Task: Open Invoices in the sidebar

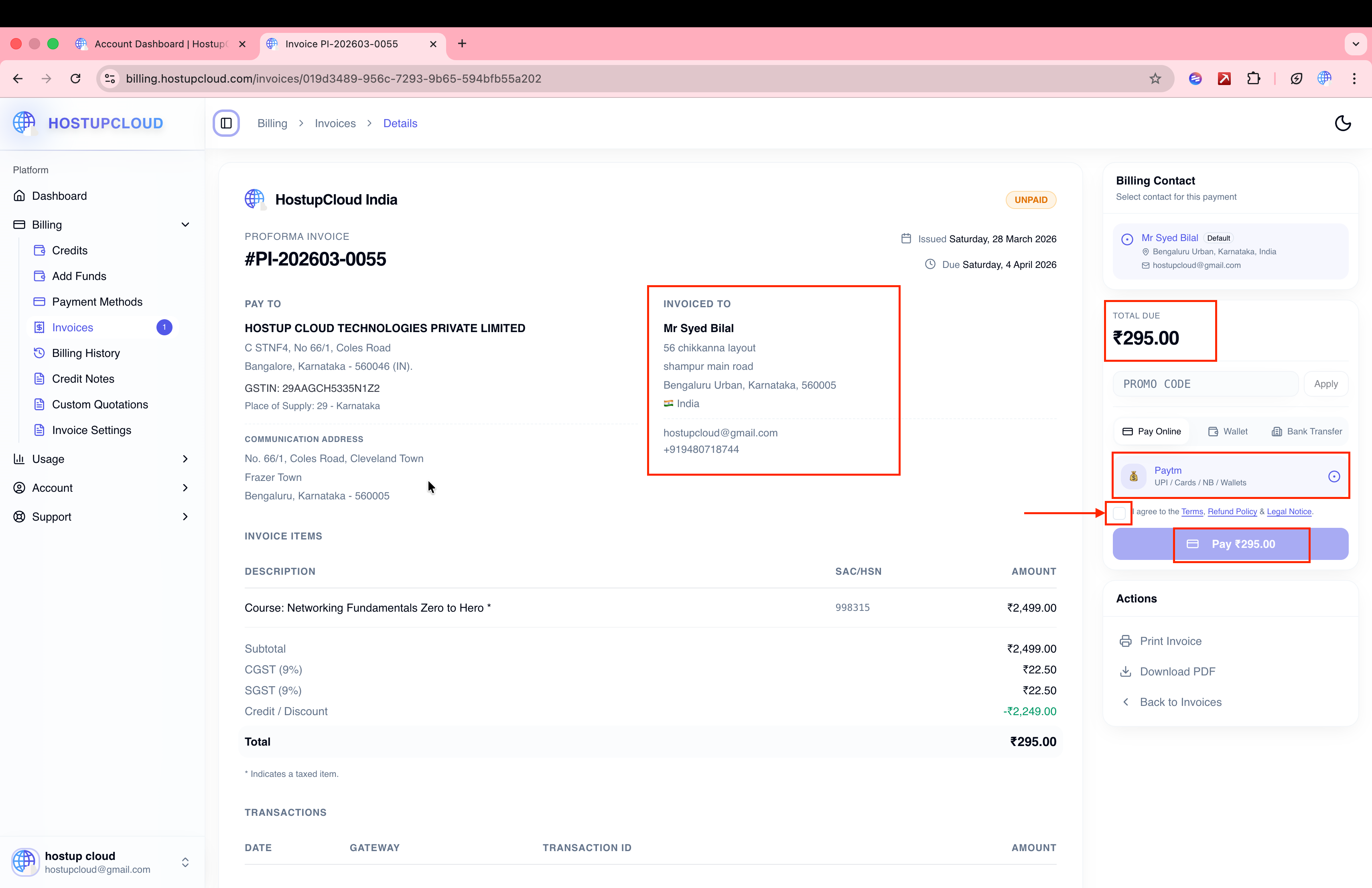Action: point(72,327)
